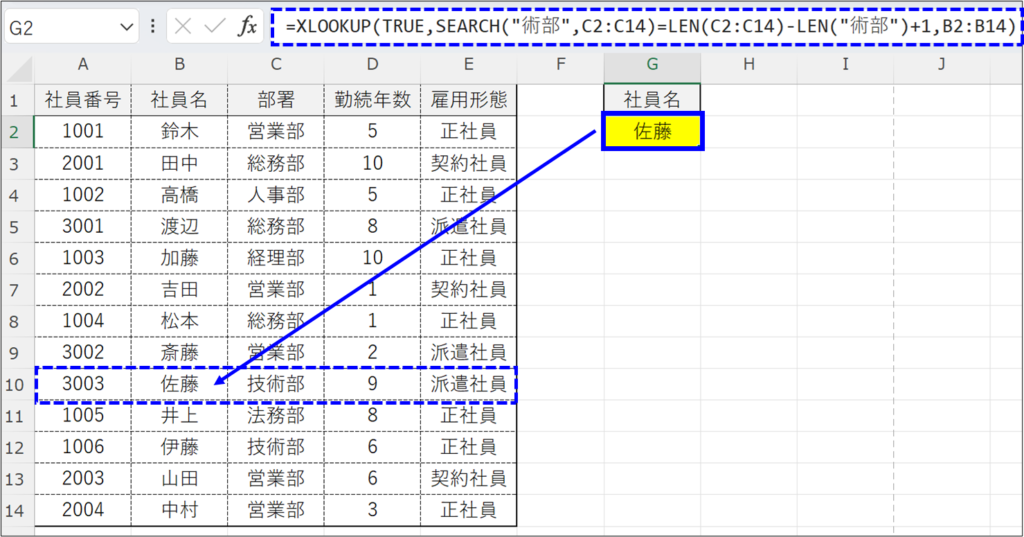Select row 10 header
This screenshot has width=1024, height=537.
[x=15, y=384]
